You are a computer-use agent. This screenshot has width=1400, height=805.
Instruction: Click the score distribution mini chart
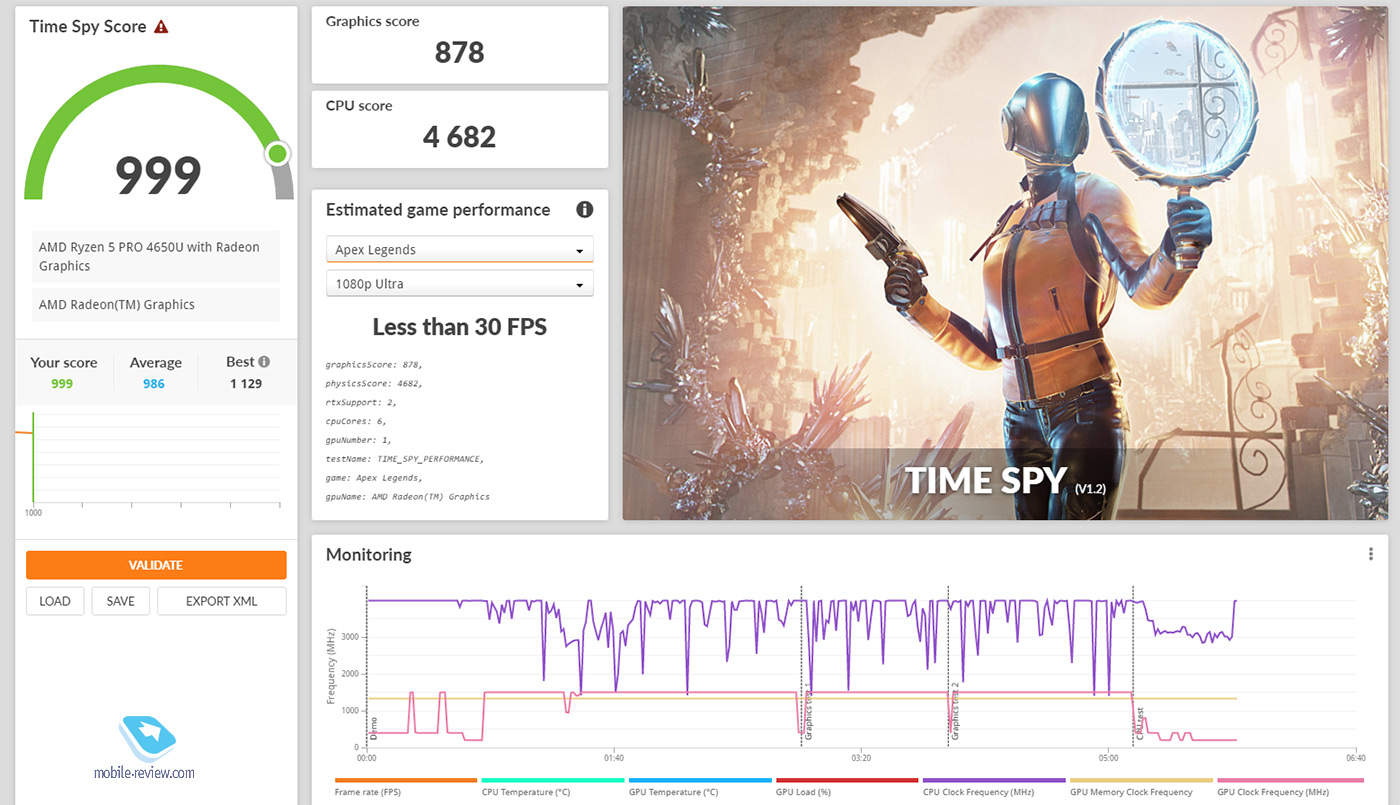point(150,458)
